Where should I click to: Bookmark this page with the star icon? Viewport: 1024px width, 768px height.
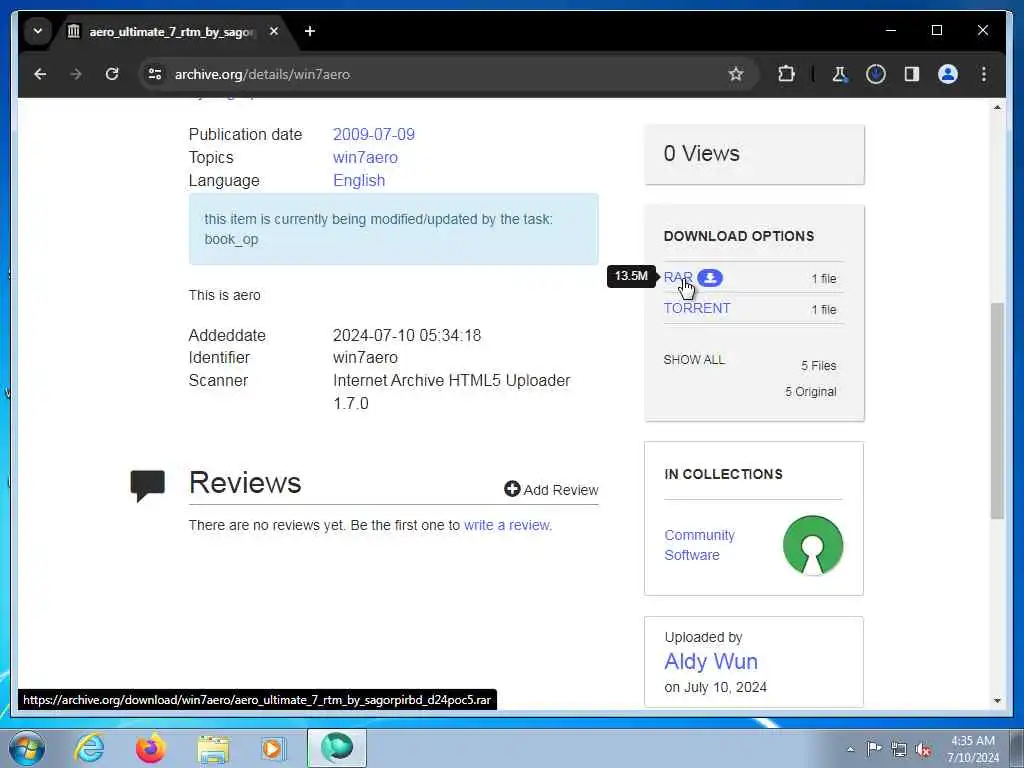click(x=736, y=74)
